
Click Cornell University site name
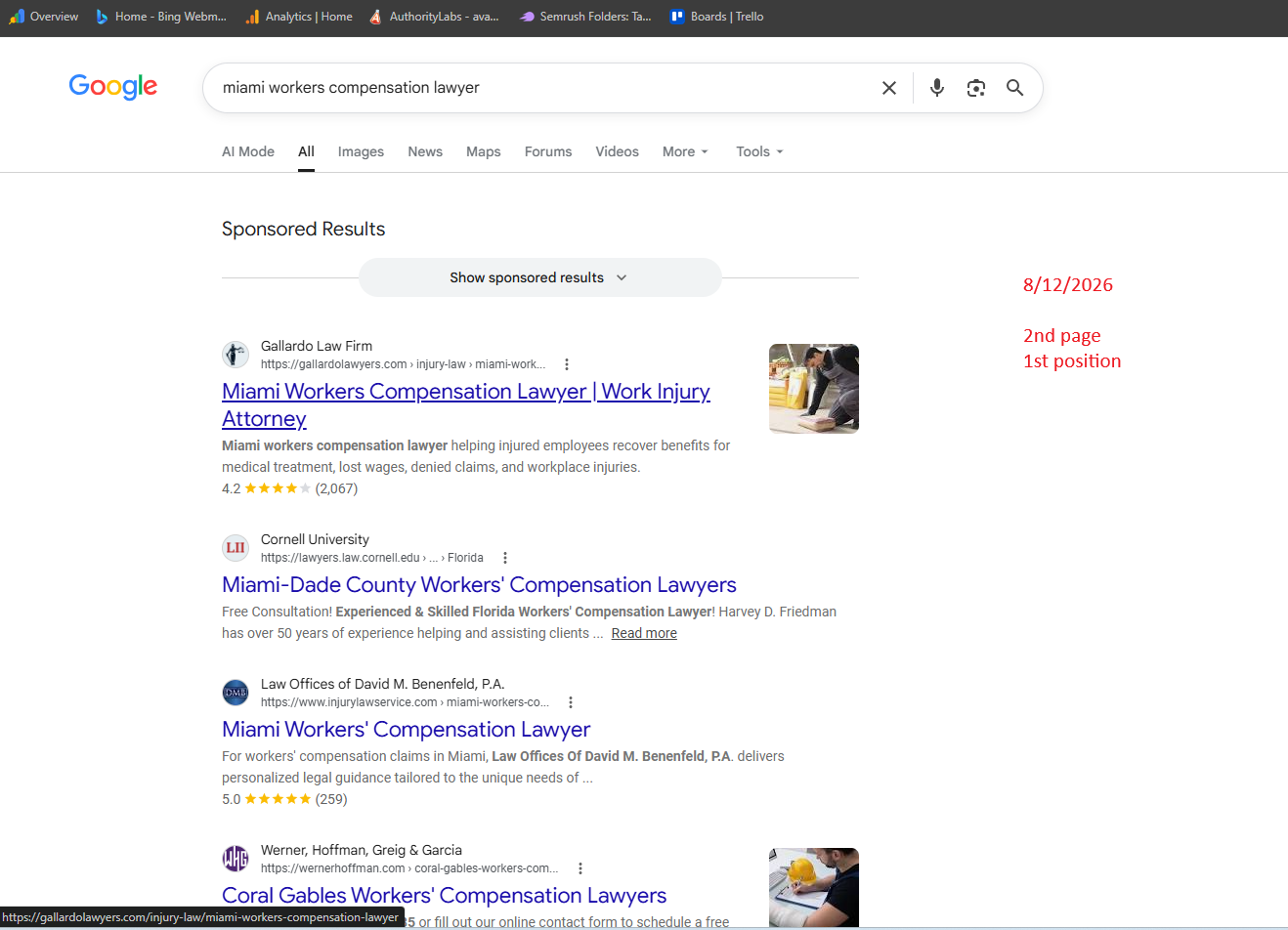(x=315, y=539)
